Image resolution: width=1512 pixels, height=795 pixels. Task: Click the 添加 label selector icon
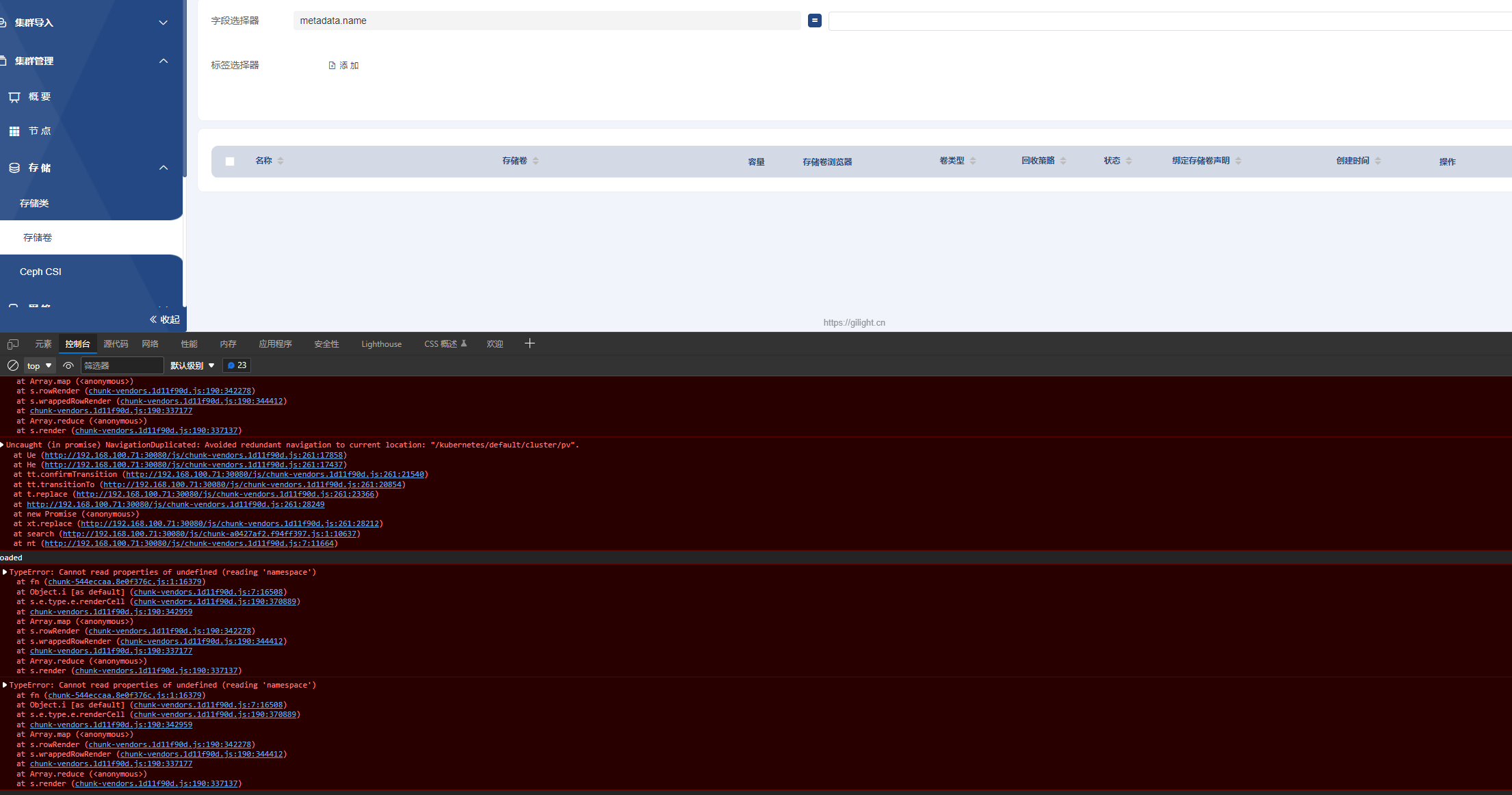tap(332, 66)
